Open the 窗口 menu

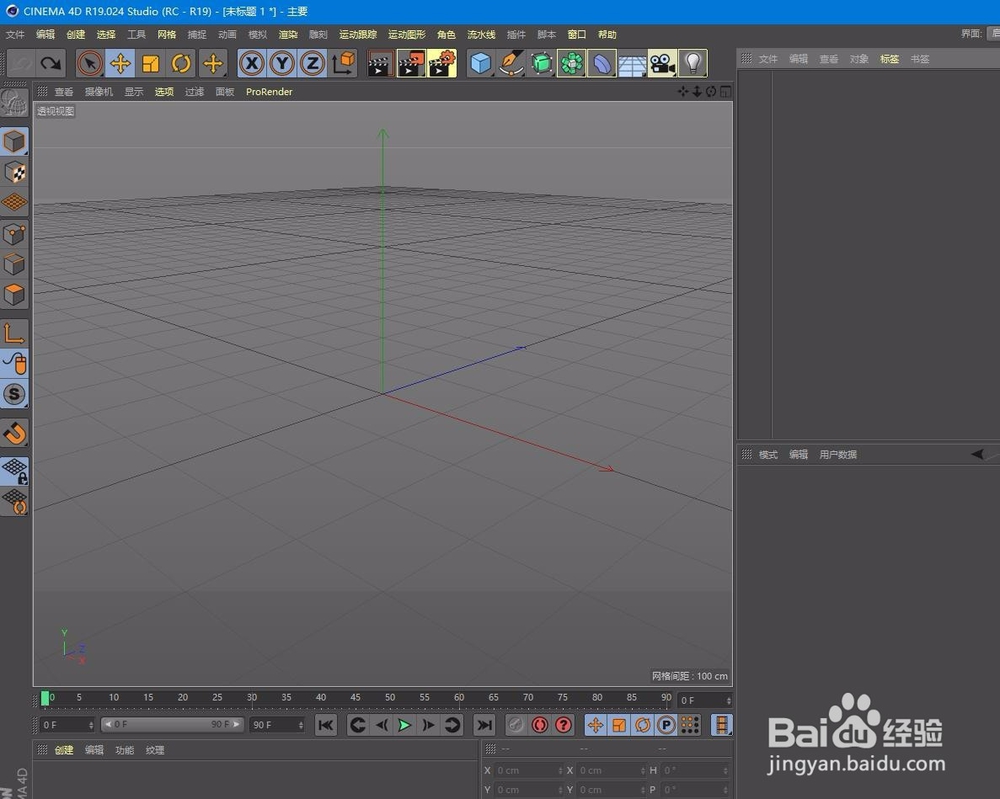pyautogui.click(x=577, y=34)
